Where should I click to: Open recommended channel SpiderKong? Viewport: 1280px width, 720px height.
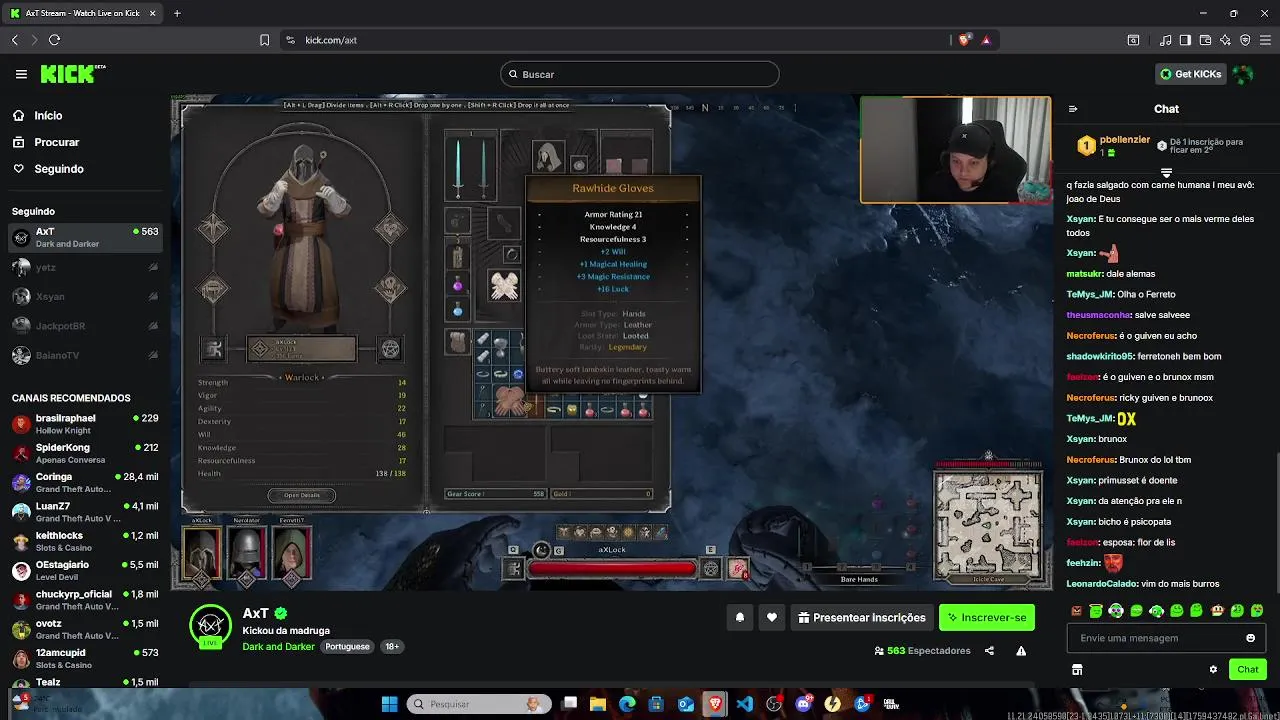tap(85, 453)
